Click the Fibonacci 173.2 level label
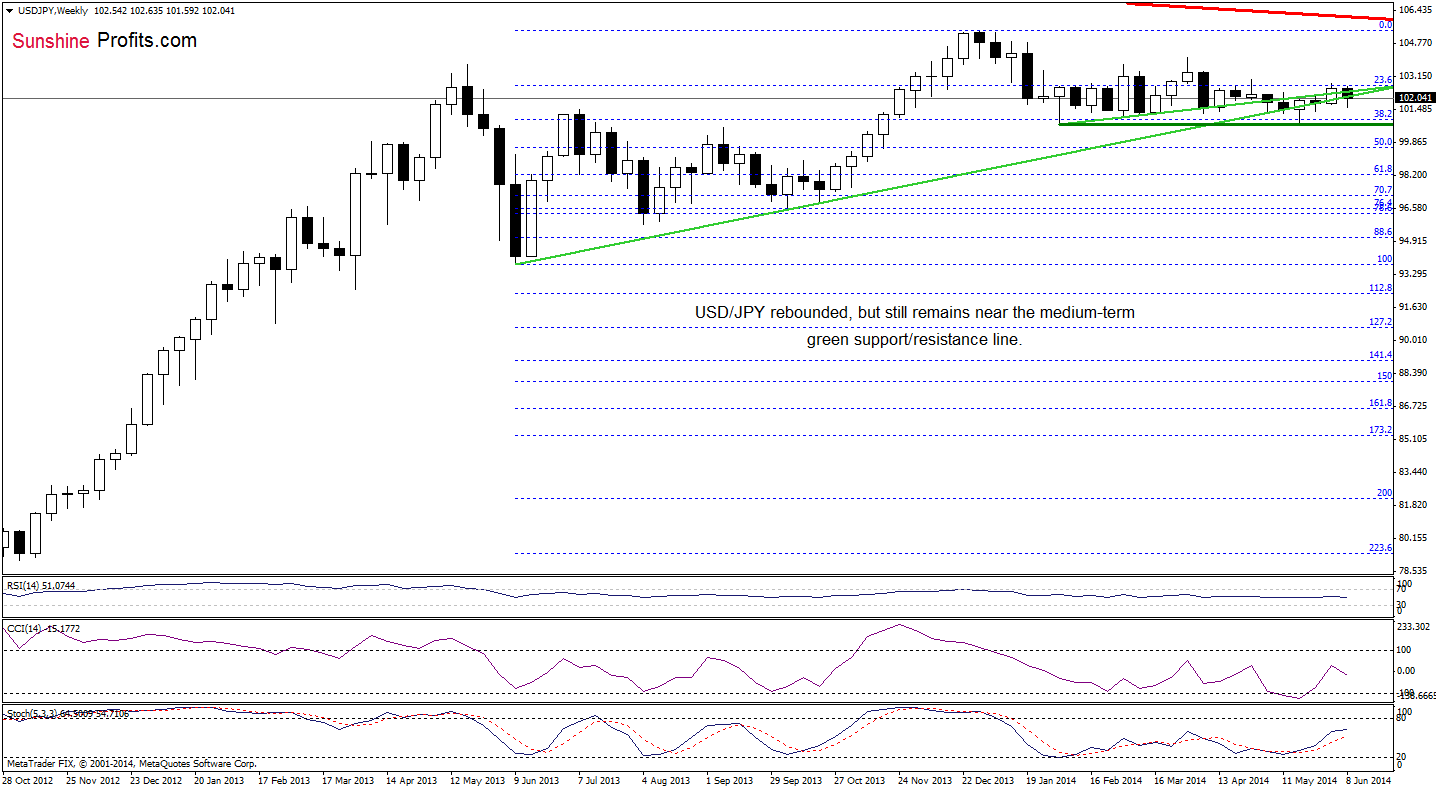This screenshot has width=1436, height=789. coord(1381,429)
